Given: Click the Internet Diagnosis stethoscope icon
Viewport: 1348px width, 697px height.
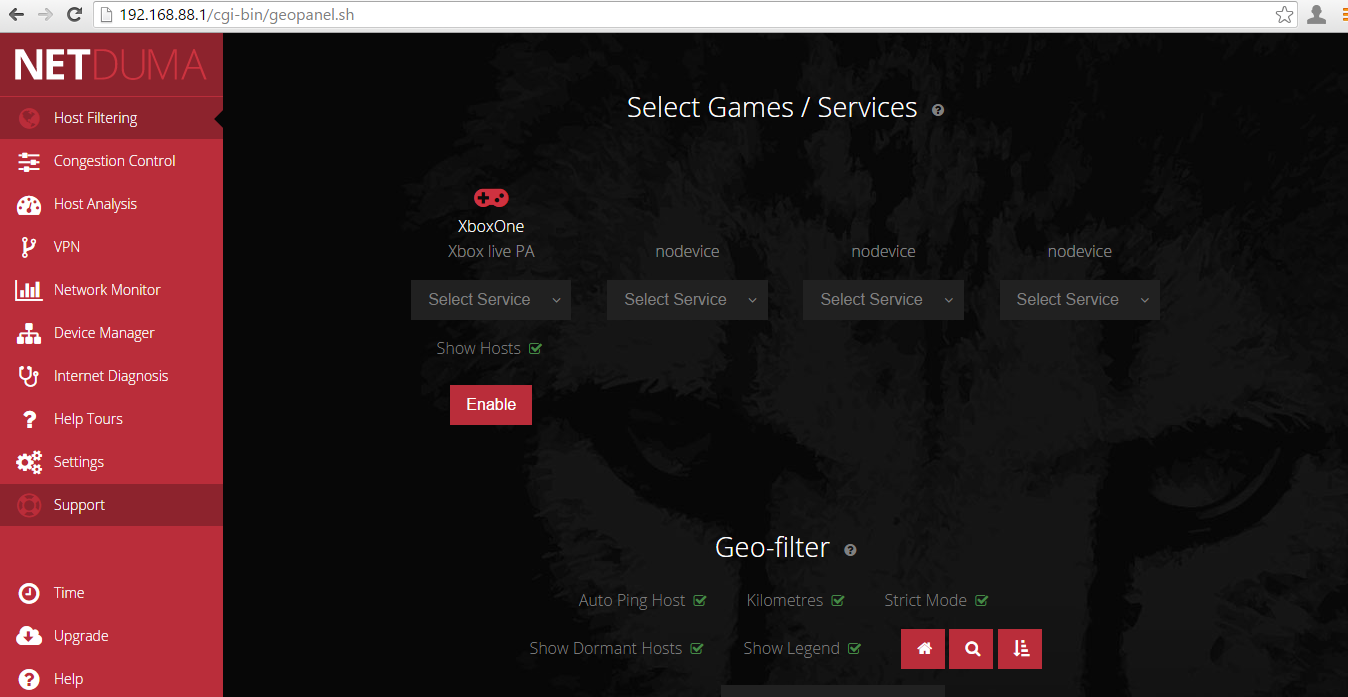Looking at the screenshot, I should click(x=29, y=376).
